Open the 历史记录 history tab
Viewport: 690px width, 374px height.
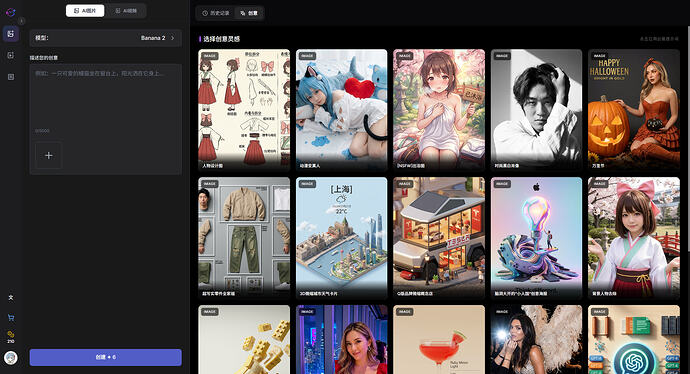216,13
